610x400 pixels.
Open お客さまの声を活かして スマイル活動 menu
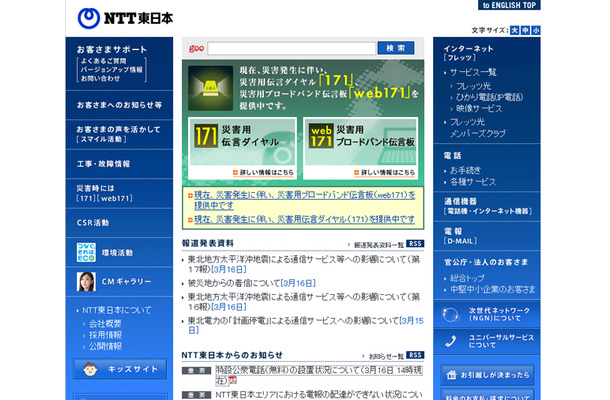tap(119, 134)
